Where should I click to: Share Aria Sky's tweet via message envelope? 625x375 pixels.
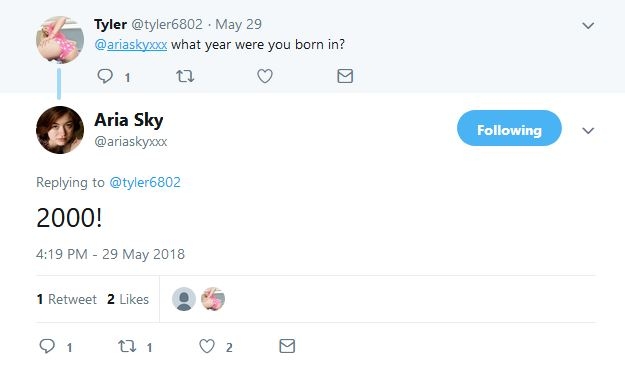[287, 346]
